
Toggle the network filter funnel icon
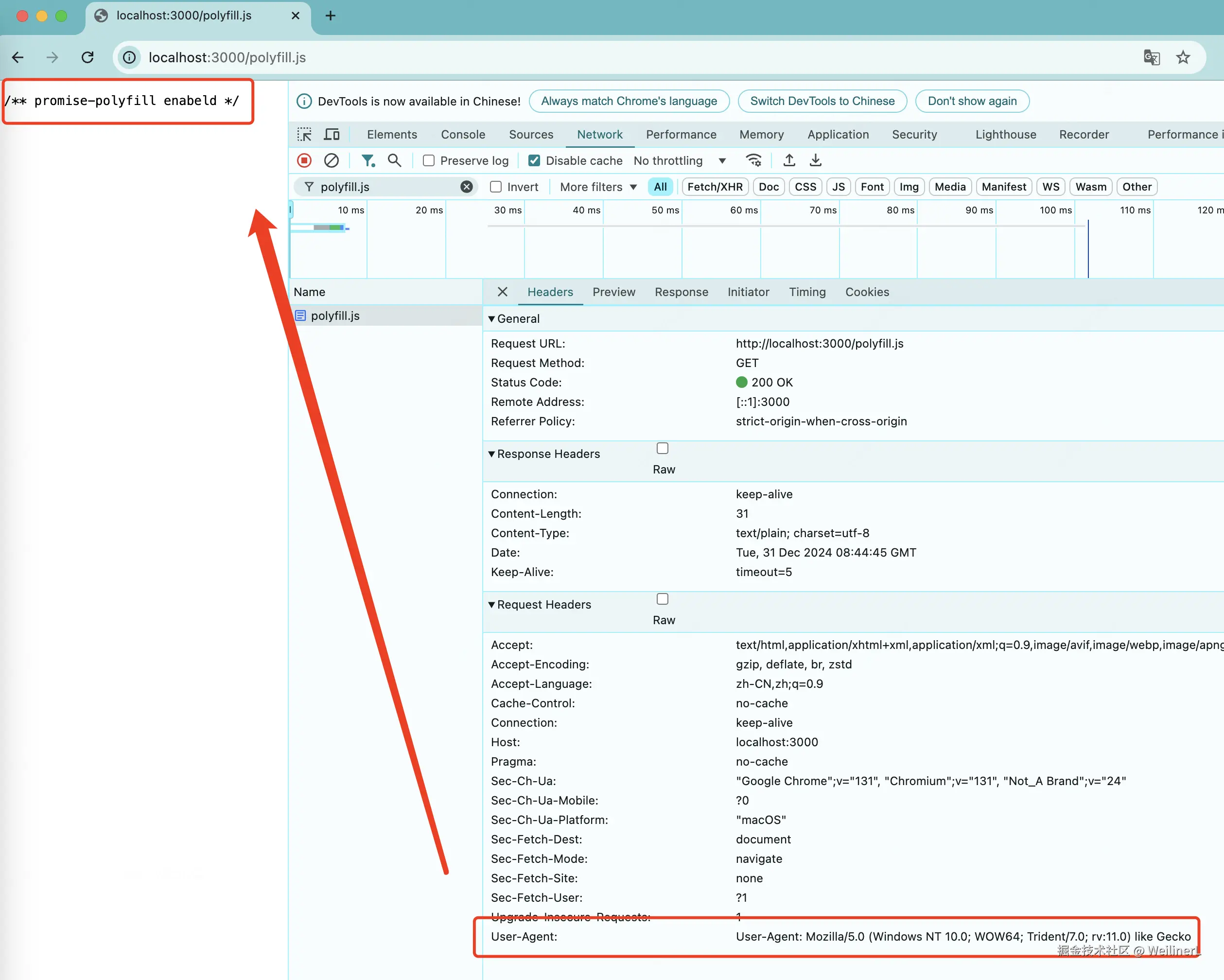pyautogui.click(x=368, y=161)
